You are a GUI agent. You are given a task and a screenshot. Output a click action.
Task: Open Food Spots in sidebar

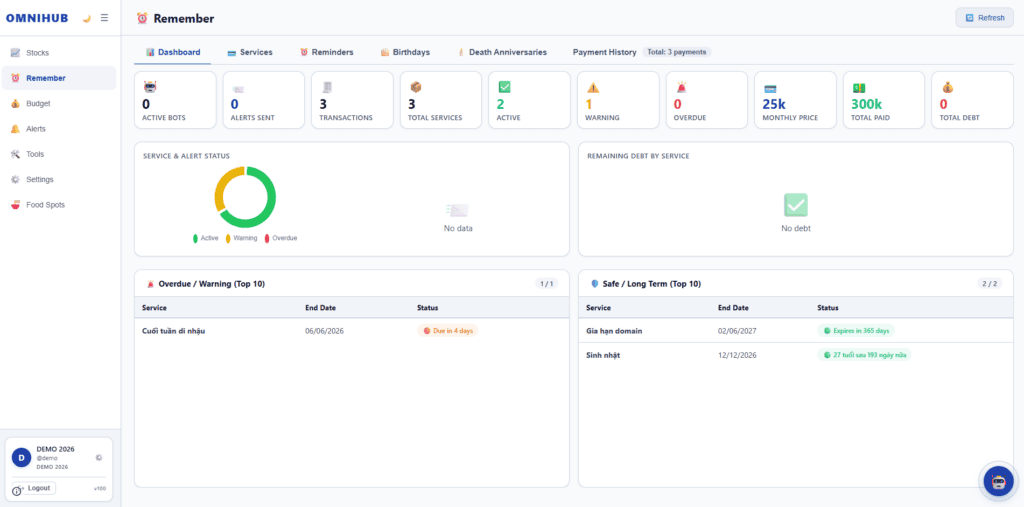(59, 204)
